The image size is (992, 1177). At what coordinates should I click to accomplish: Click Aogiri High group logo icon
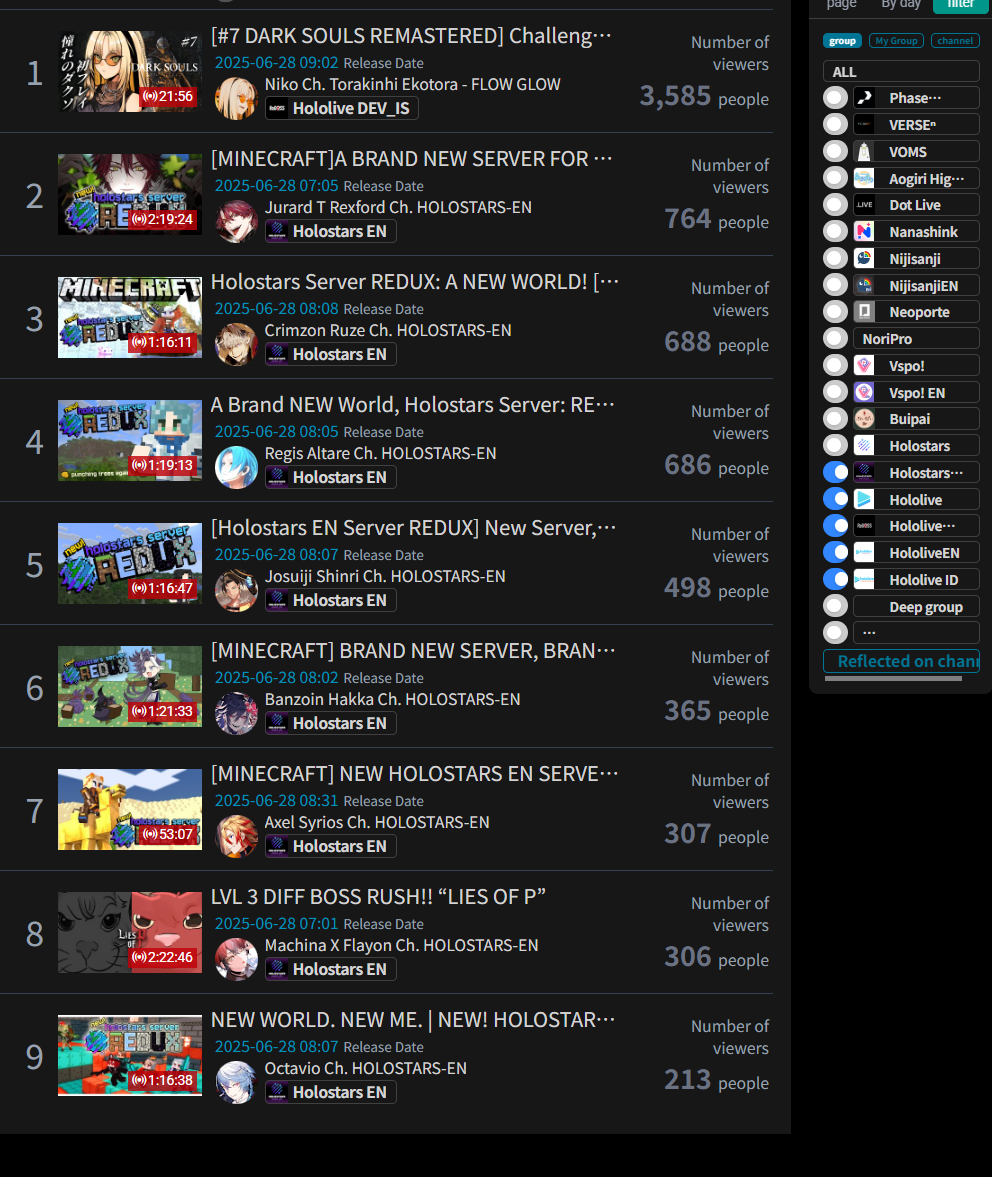coord(864,178)
